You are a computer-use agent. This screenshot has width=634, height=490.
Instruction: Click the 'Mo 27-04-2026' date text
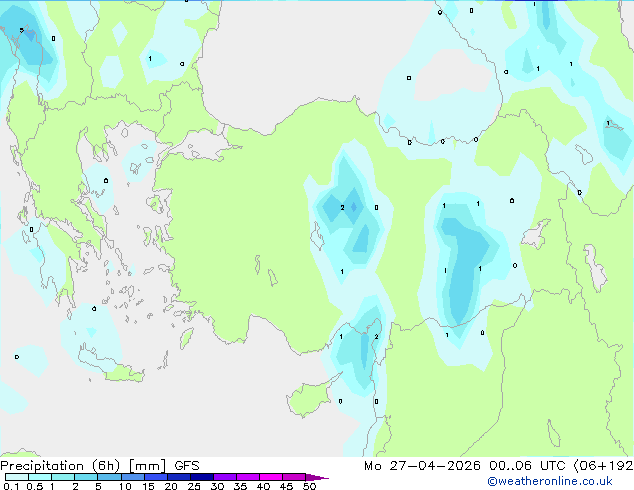pos(422,466)
